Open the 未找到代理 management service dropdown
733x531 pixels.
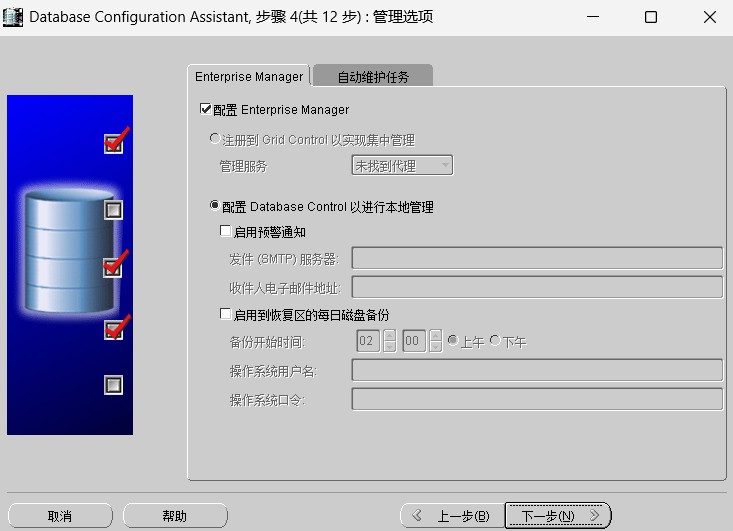402,165
